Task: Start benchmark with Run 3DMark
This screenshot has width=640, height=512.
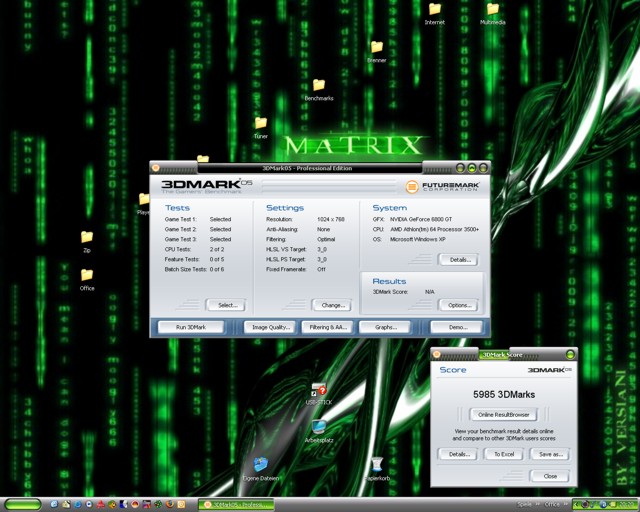Action: click(x=191, y=327)
